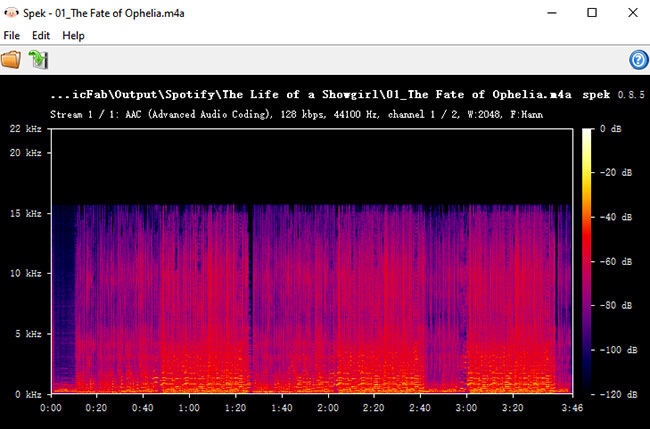Open the Help menu
650x429 pixels.
coord(73,36)
